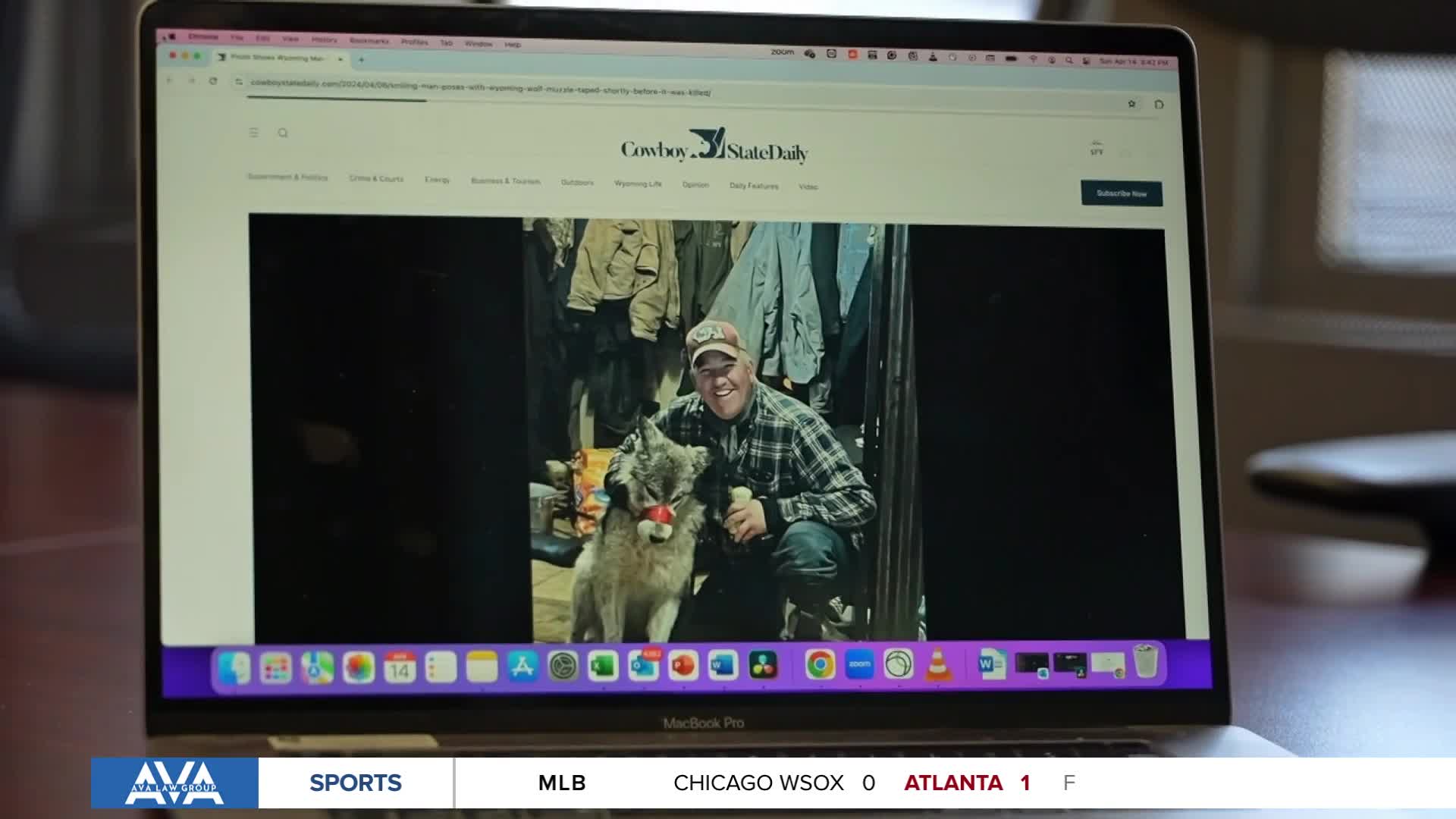Click the Zoom menu bar status item
This screenshot has width=1456, height=819.
[x=783, y=52]
